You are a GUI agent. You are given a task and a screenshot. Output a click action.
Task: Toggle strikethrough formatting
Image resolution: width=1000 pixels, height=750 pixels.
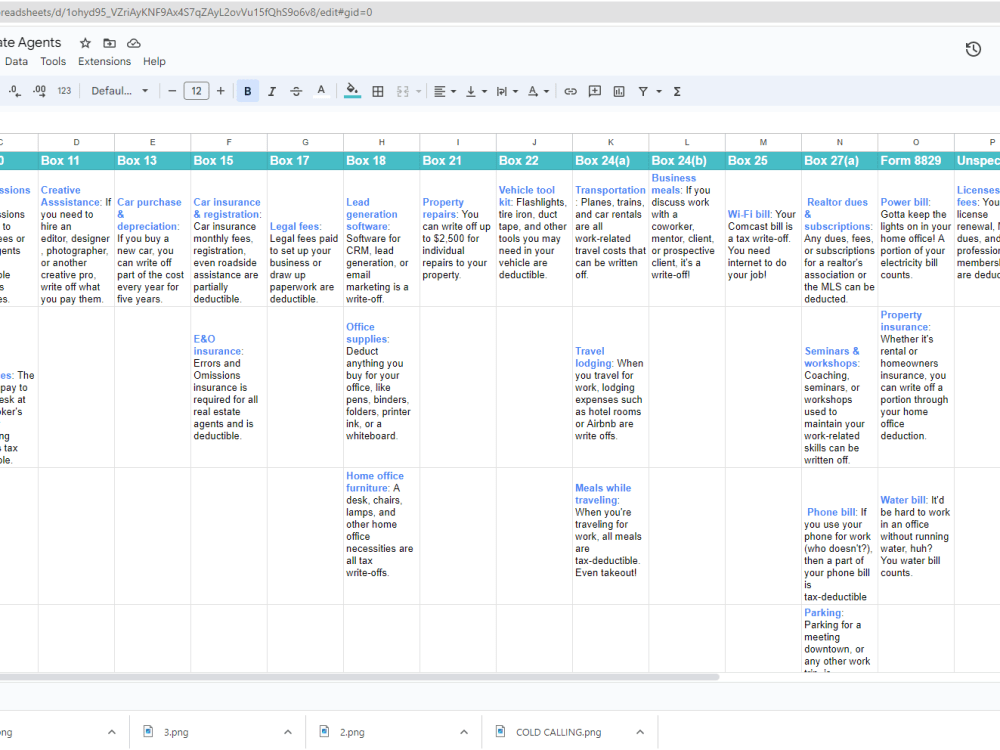point(296,91)
